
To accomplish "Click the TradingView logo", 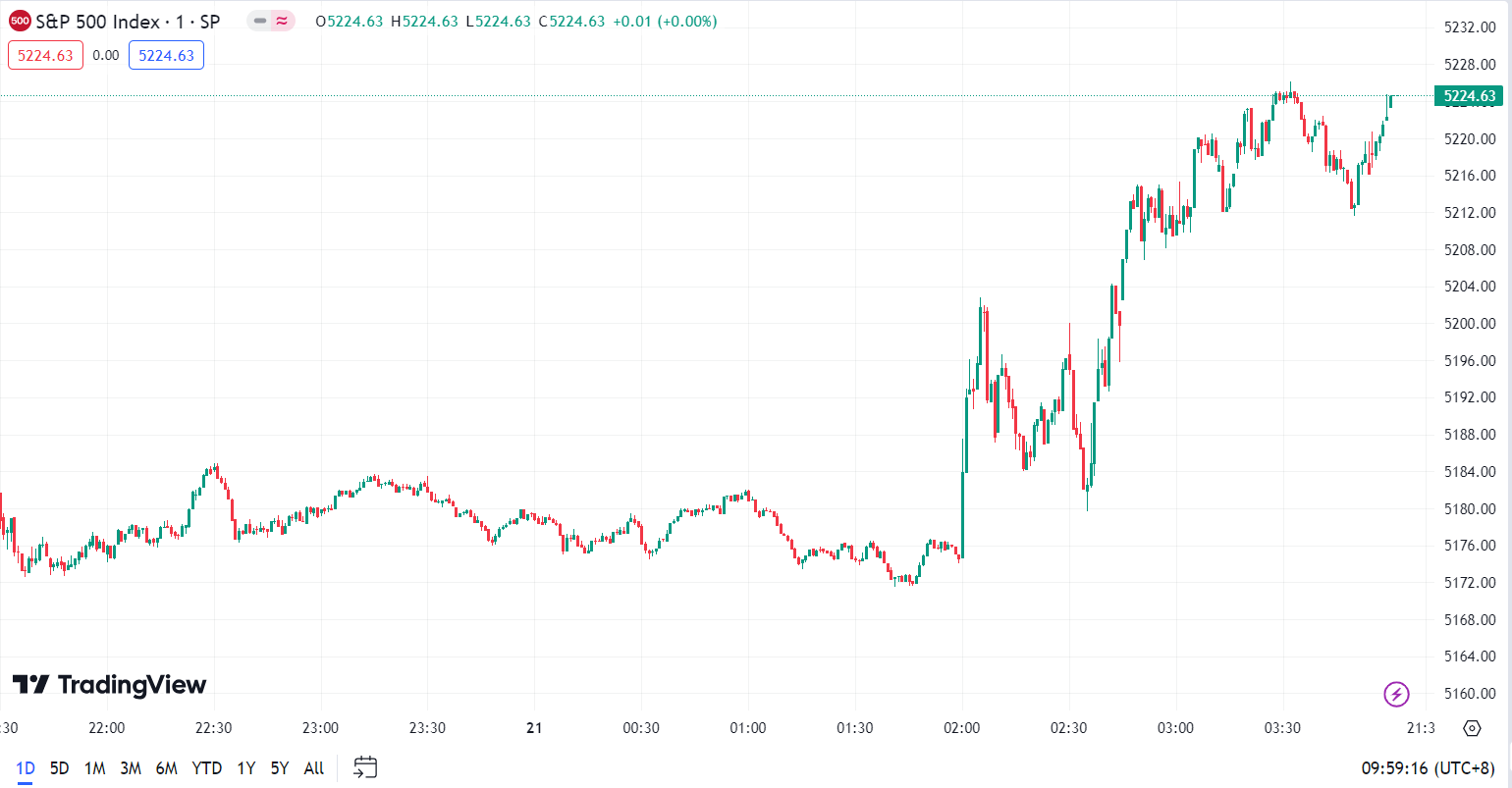I will click(x=109, y=685).
